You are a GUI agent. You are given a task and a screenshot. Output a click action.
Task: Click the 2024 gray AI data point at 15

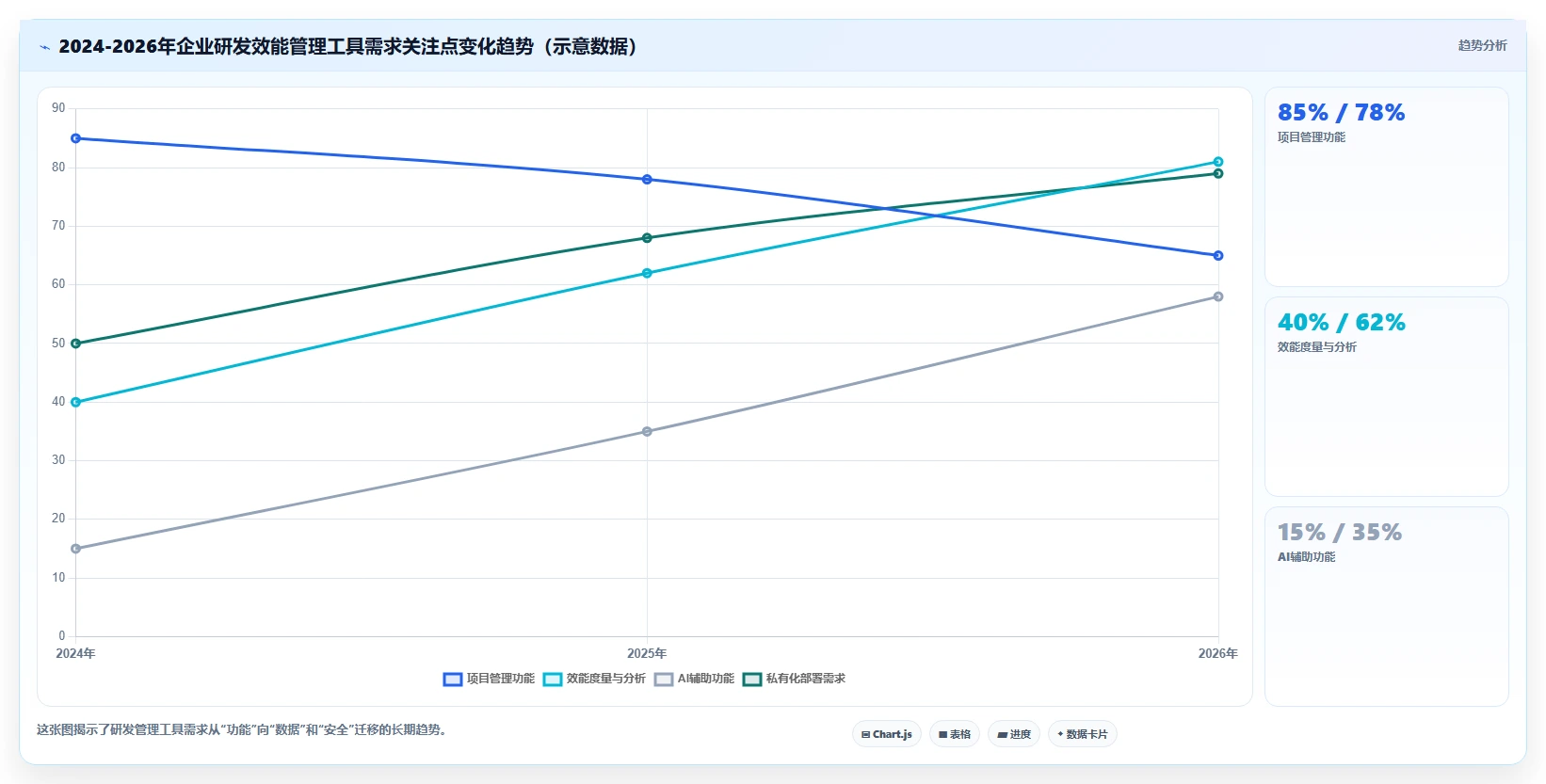pos(76,549)
